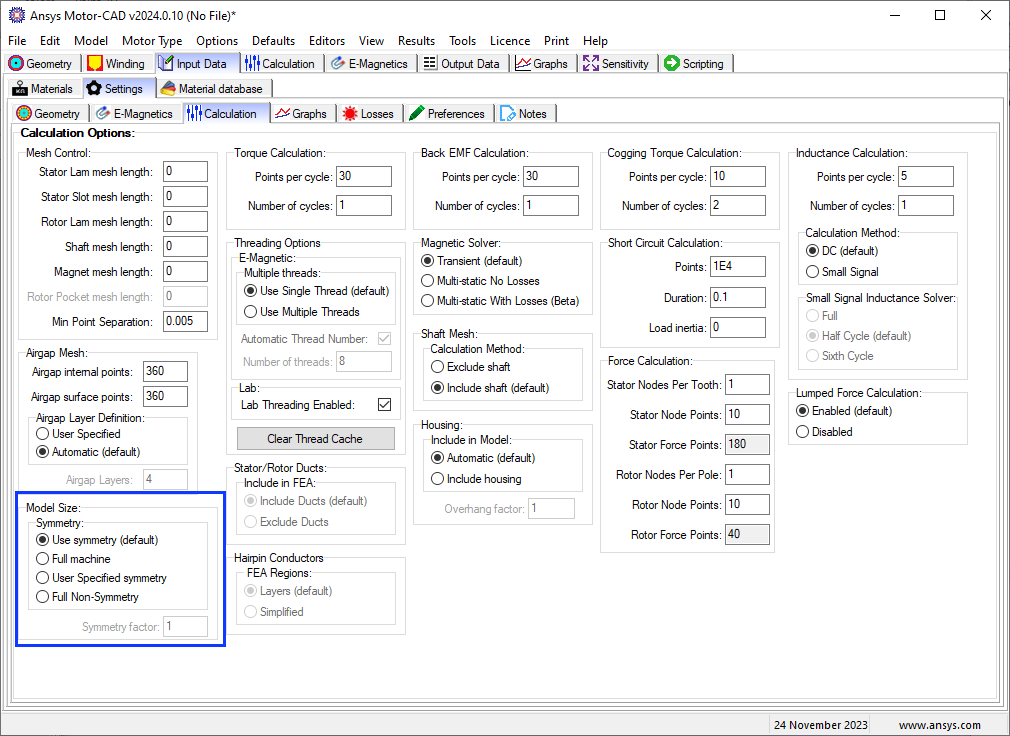Image resolution: width=1010 pixels, height=736 pixels.
Task: Open the Motor Type menu
Action: tap(152, 41)
